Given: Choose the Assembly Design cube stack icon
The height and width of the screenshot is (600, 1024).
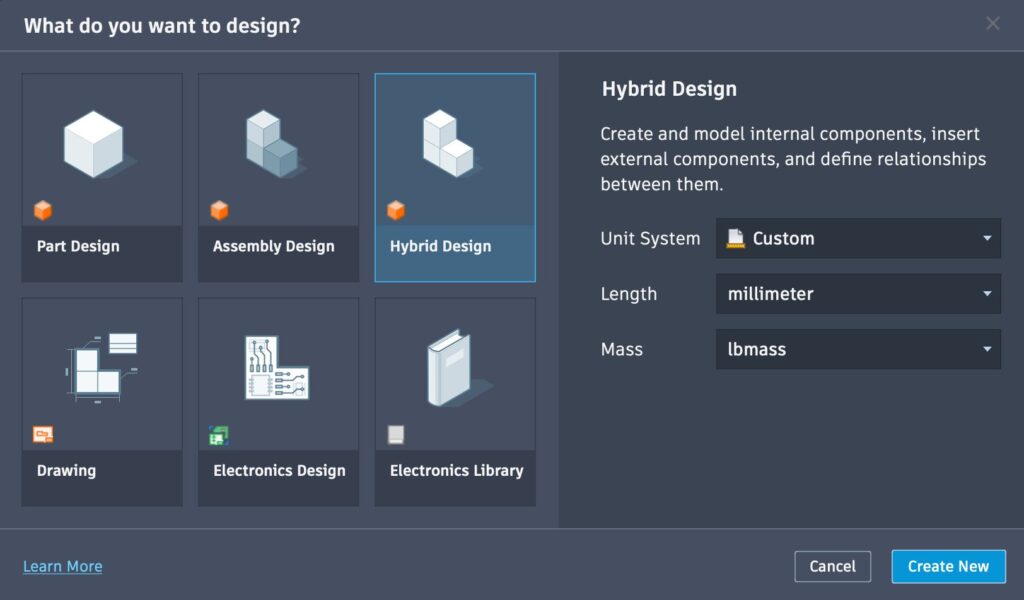Looking at the screenshot, I should (278, 145).
